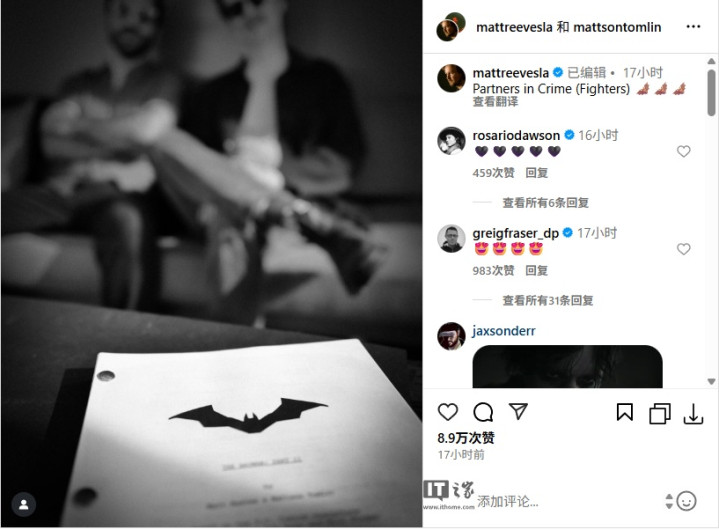Viewport: 719px width, 530px height.
Task: Reply to greigfraser_dp's comment
Action: click(536, 271)
